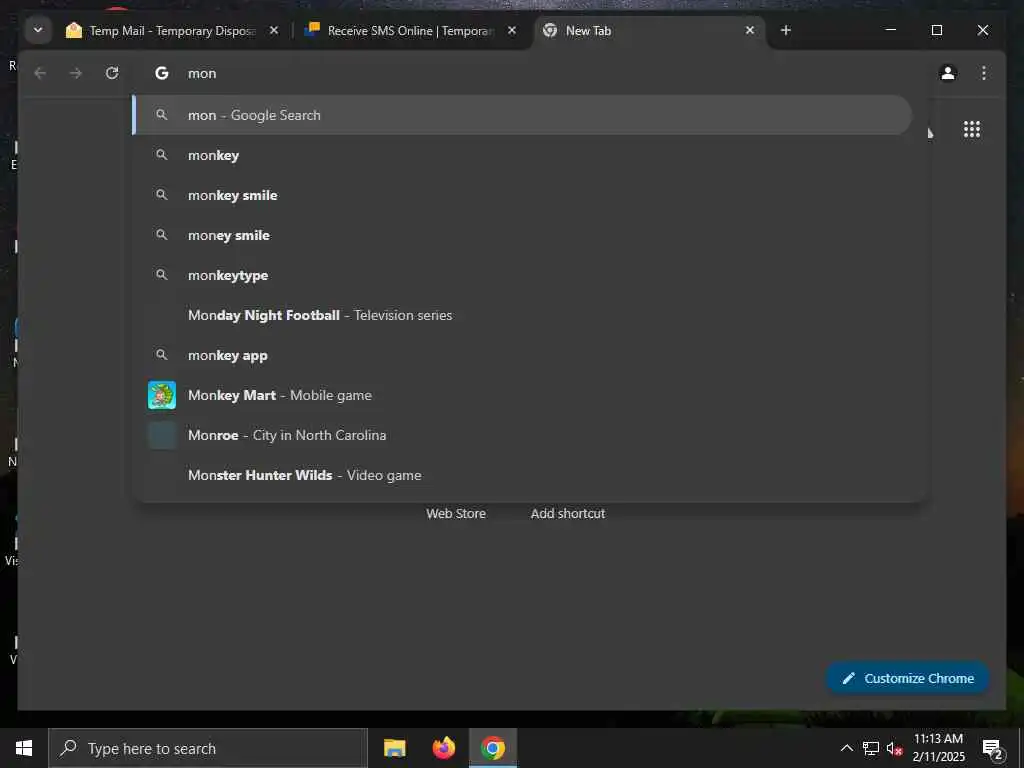Click the Chrome taskbar icon
The width and height of the screenshot is (1024, 768).
pyautogui.click(x=493, y=748)
